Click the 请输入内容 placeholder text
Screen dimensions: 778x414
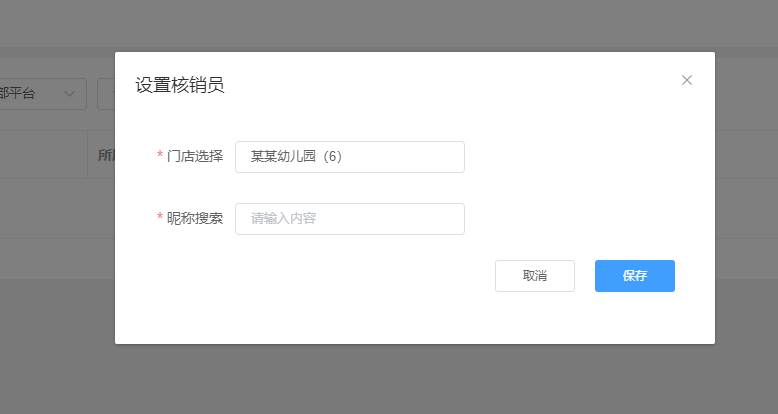coord(283,218)
